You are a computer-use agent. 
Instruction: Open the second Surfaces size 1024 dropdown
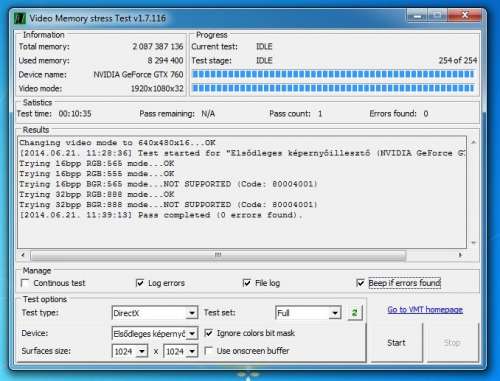point(192,351)
